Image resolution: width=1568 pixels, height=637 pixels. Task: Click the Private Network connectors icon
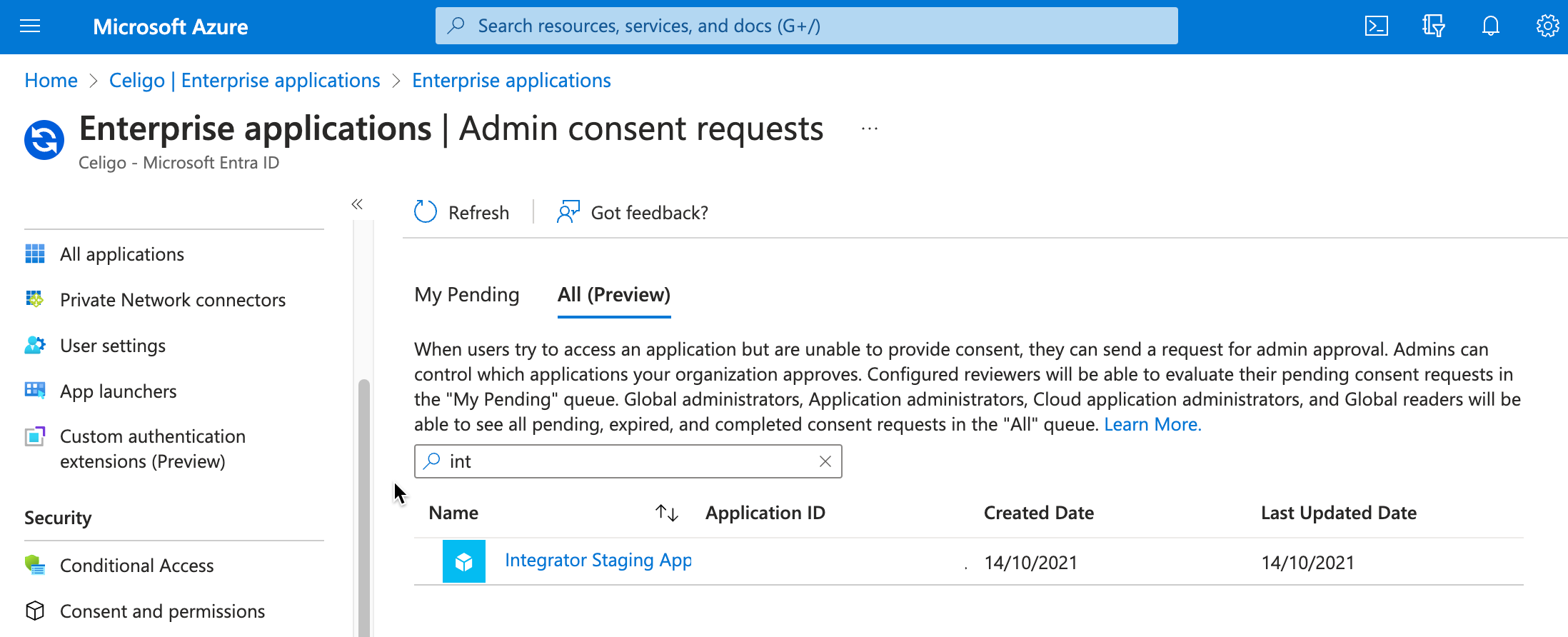pos(35,299)
